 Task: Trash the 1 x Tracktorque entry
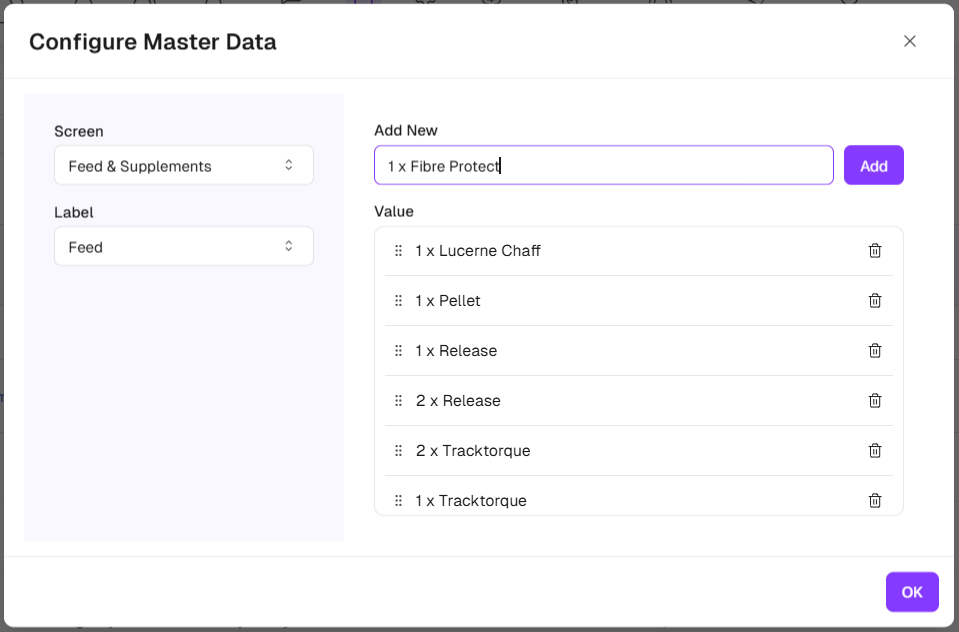[x=874, y=501]
